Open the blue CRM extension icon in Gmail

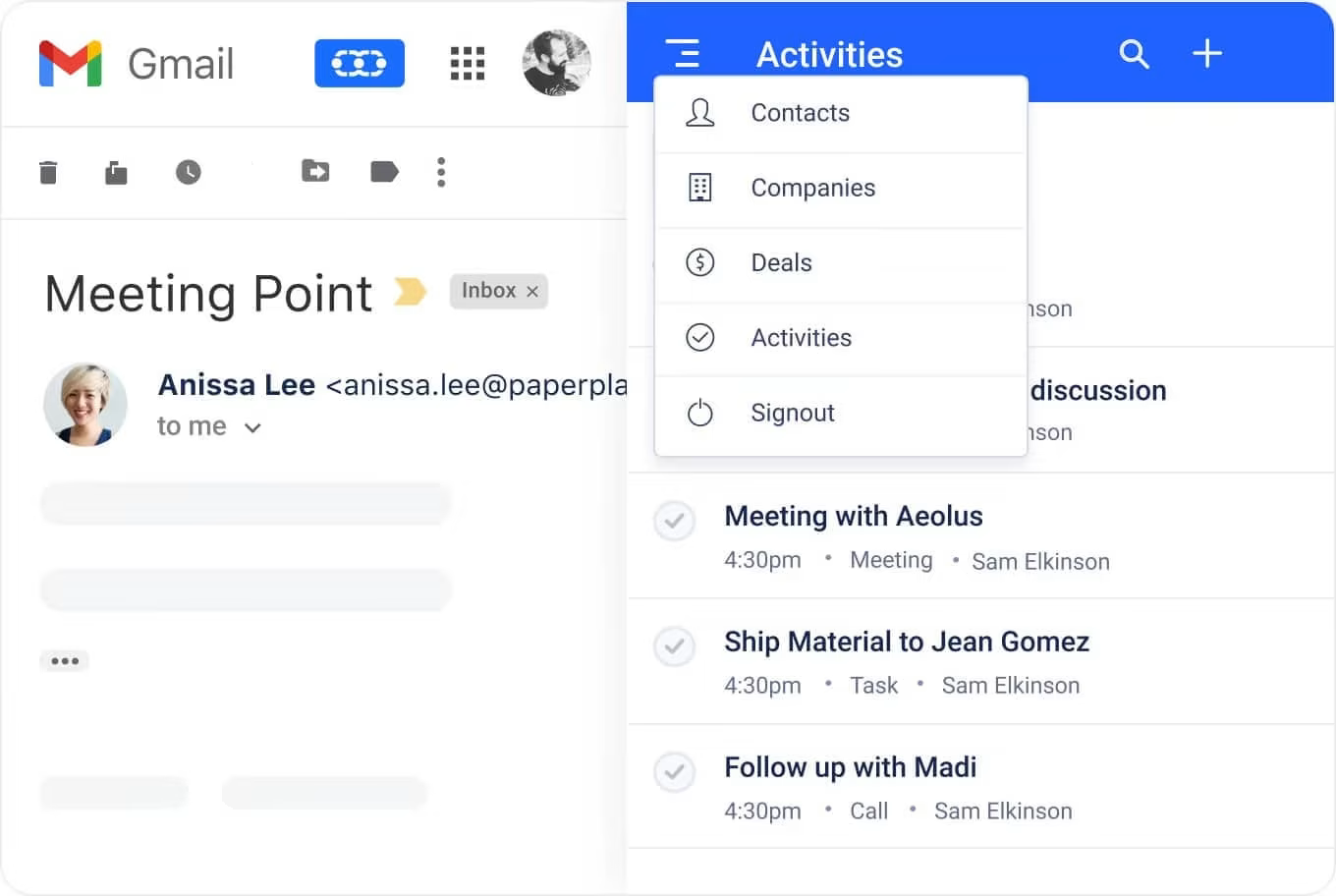click(x=360, y=64)
